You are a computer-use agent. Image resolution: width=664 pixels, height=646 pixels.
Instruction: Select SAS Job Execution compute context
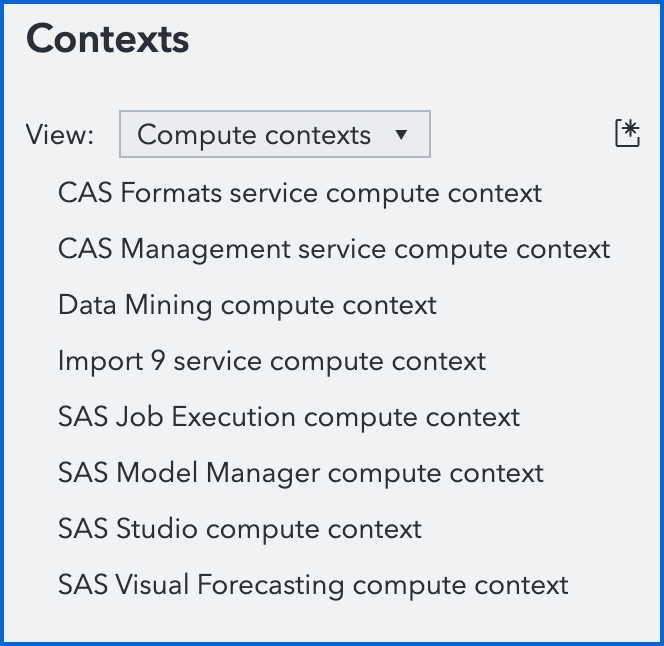[288, 417]
